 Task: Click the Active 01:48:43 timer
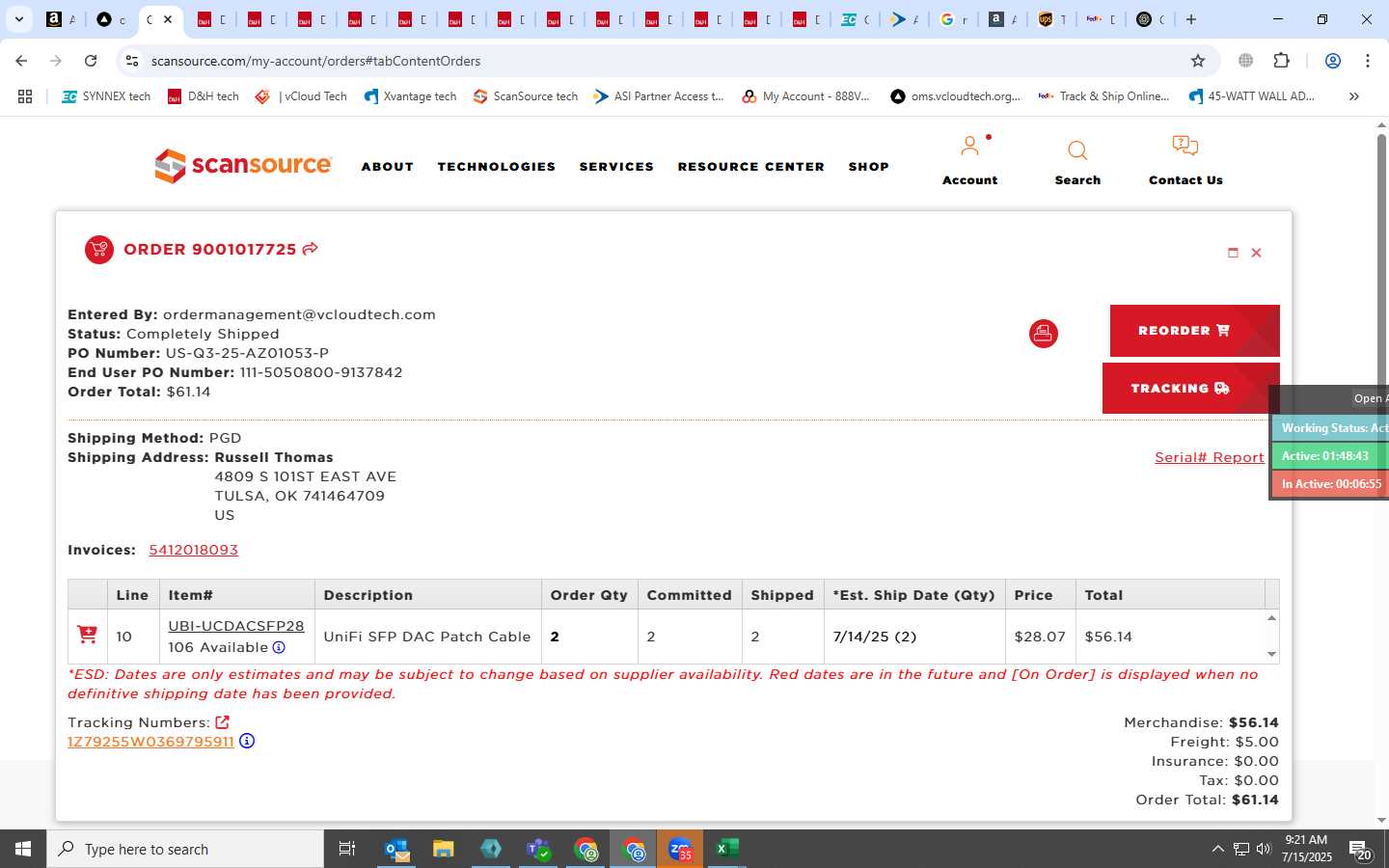1331,456
